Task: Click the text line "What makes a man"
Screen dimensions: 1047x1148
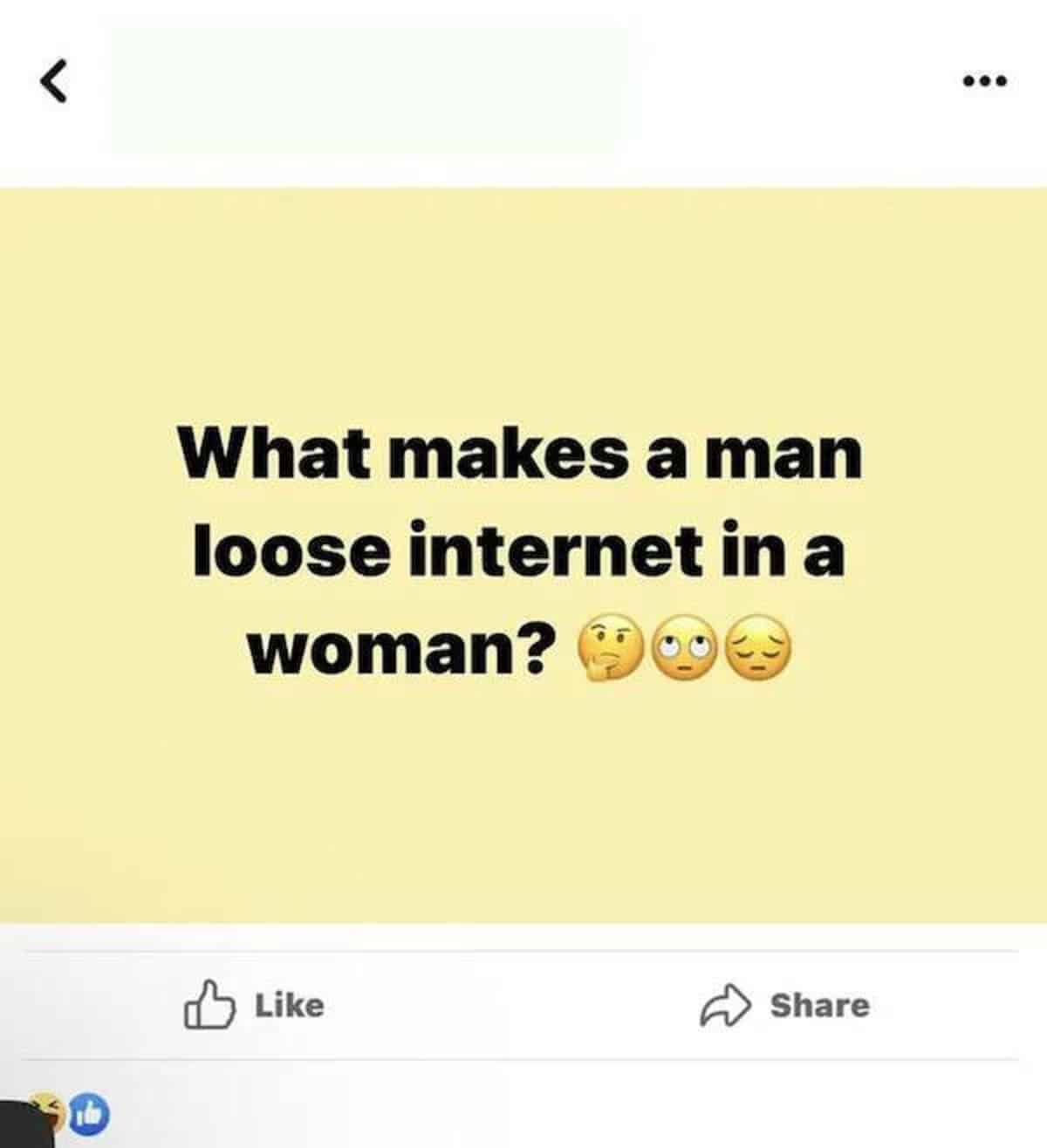Action: click(521, 452)
